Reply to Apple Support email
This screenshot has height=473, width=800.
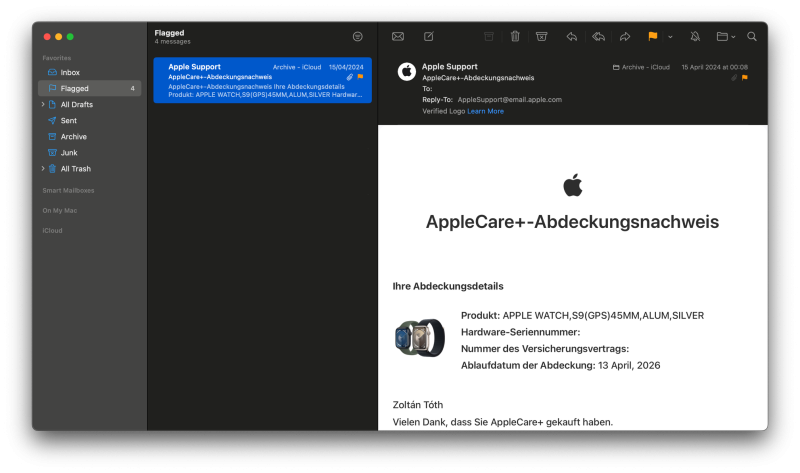[571, 36]
